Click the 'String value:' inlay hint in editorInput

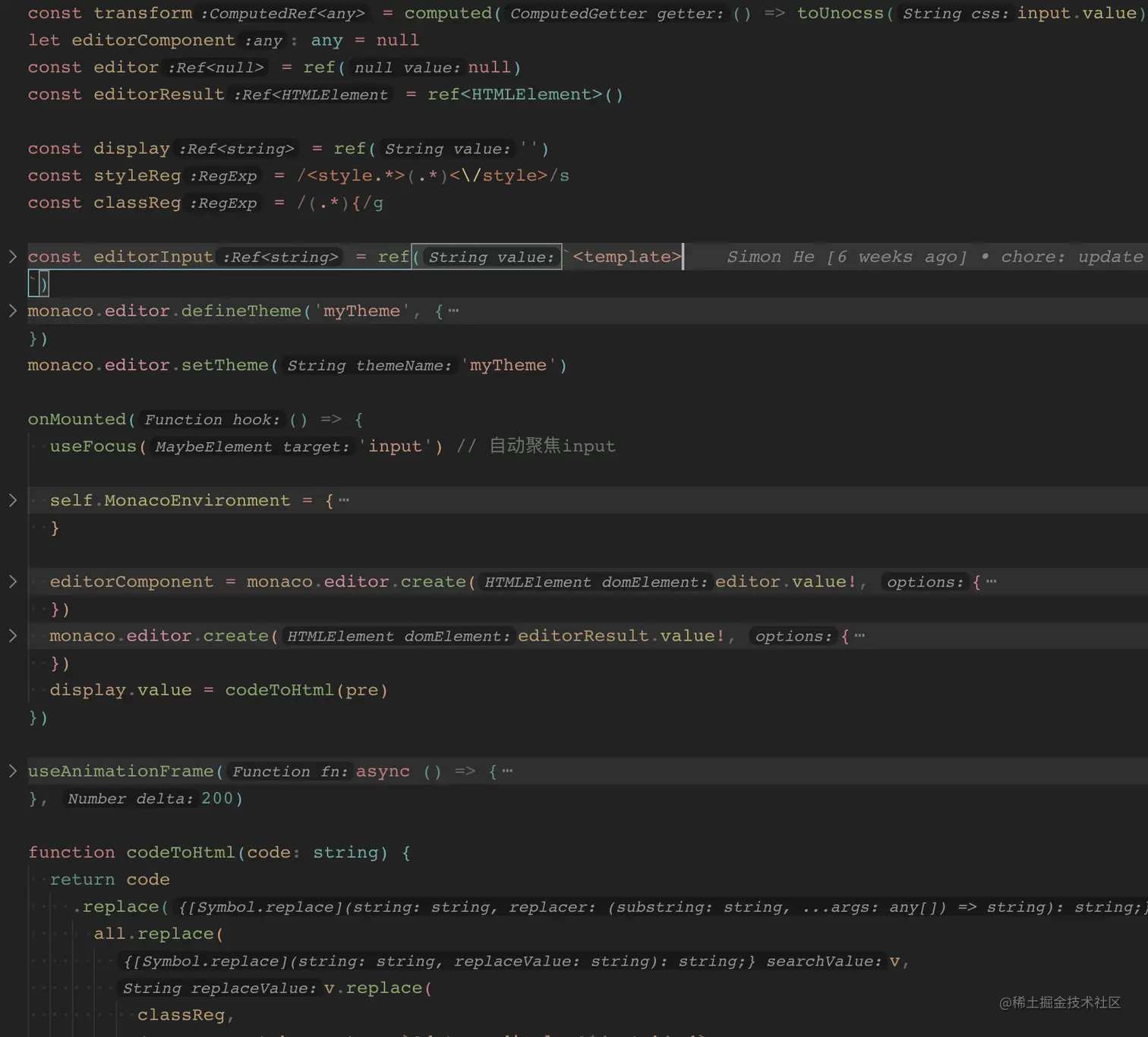pyautogui.click(x=491, y=257)
